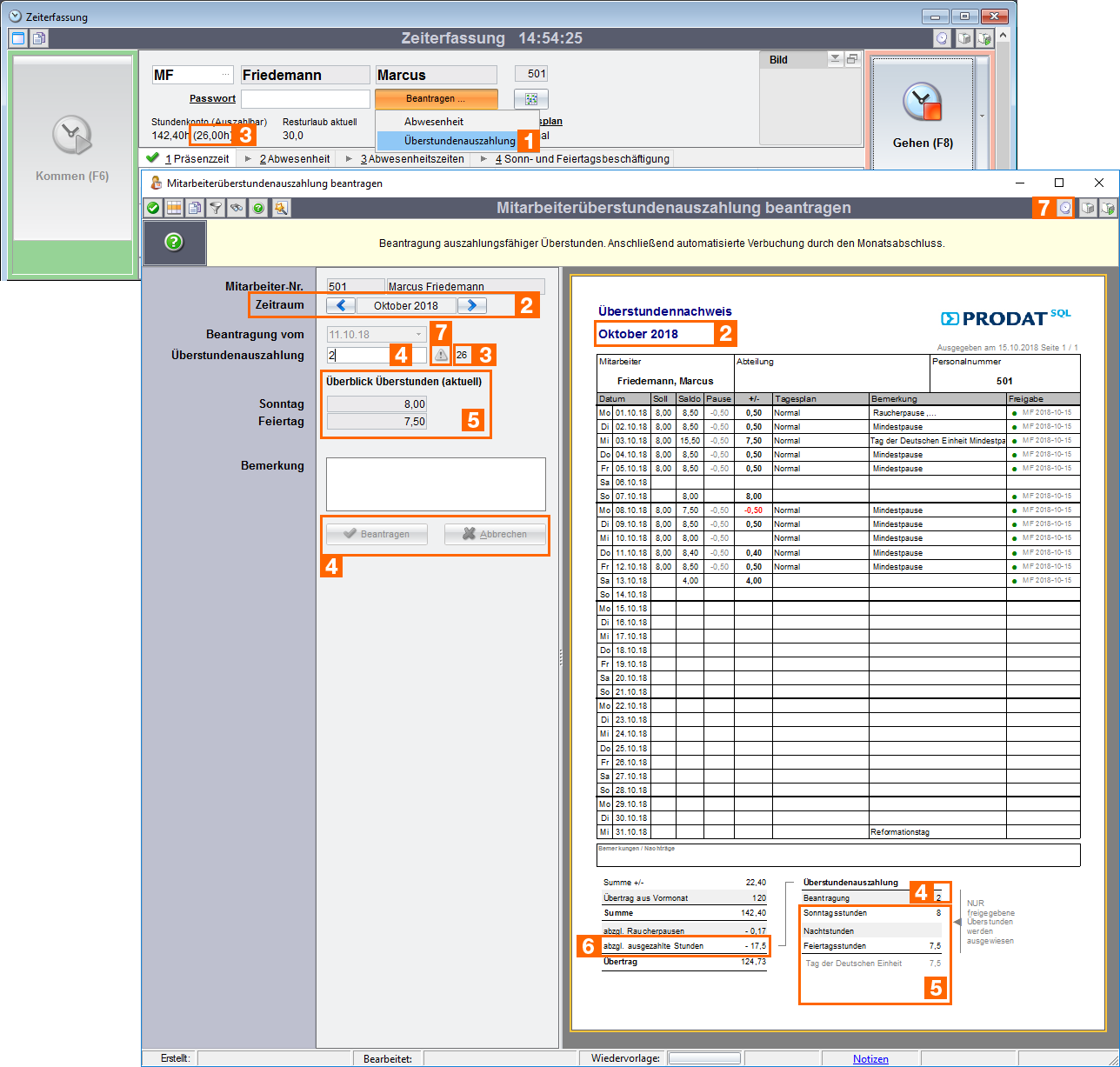Screen dimensions: 1120x1067
Task: Open the dropdown arrow beside Gehen button
Action: (983, 116)
